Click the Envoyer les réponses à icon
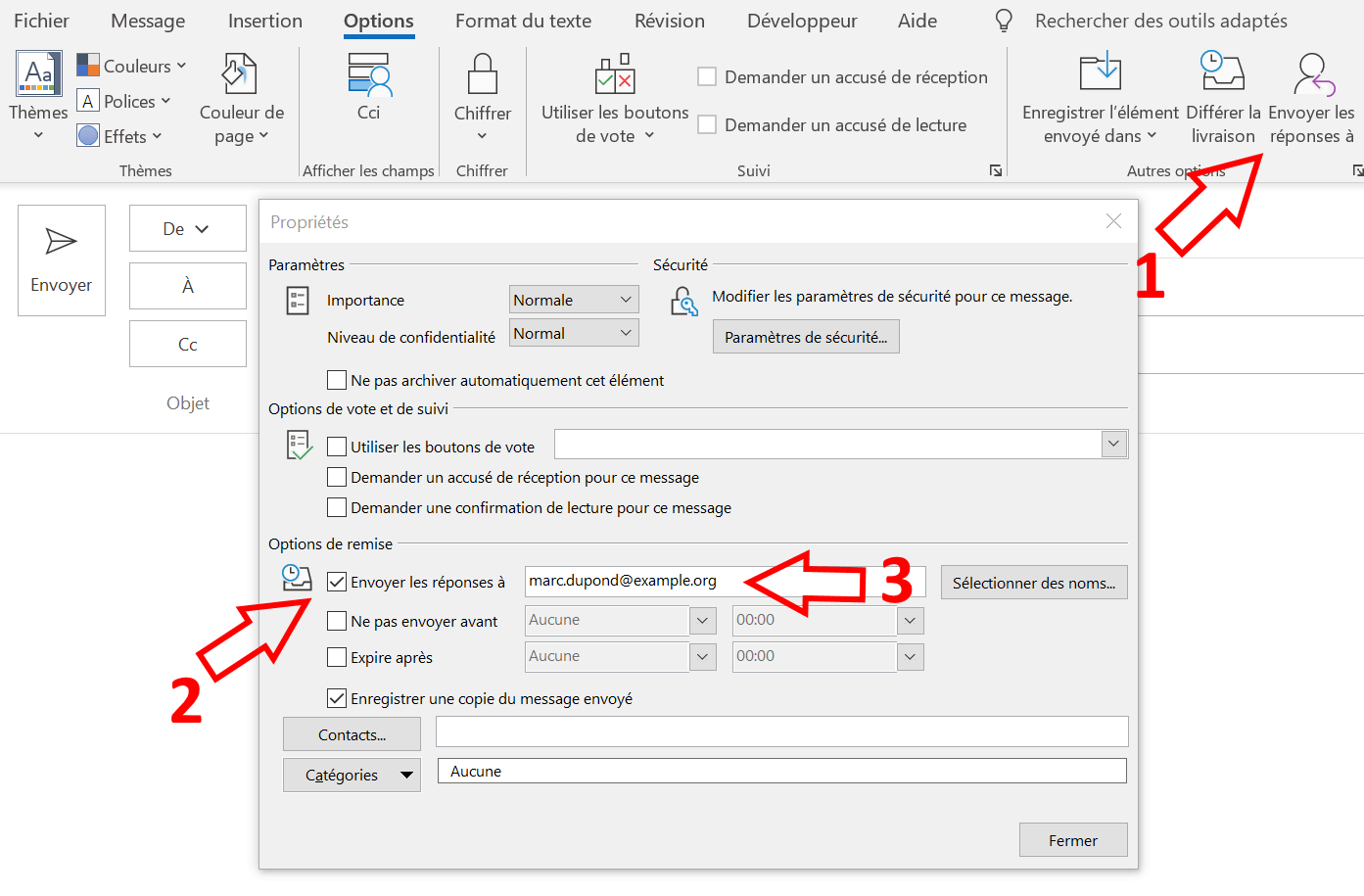 (1313, 74)
